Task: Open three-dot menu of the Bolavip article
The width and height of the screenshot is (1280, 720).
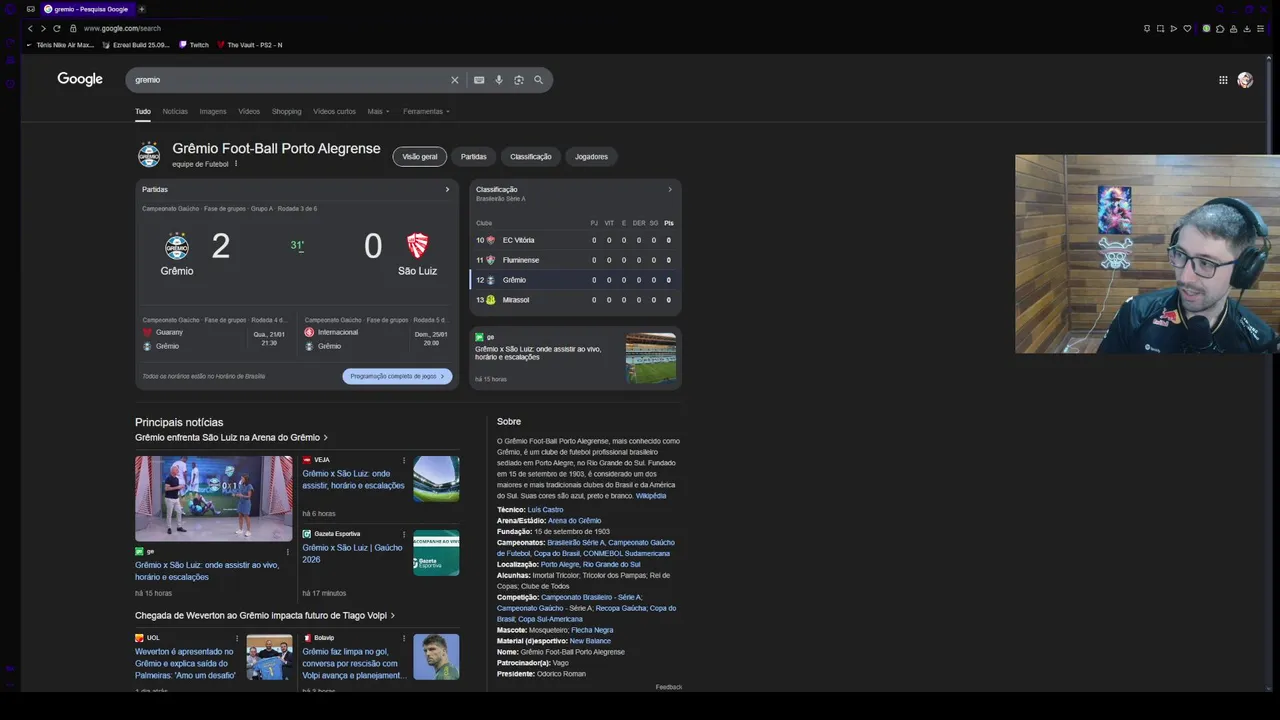Action: [x=404, y=638]
